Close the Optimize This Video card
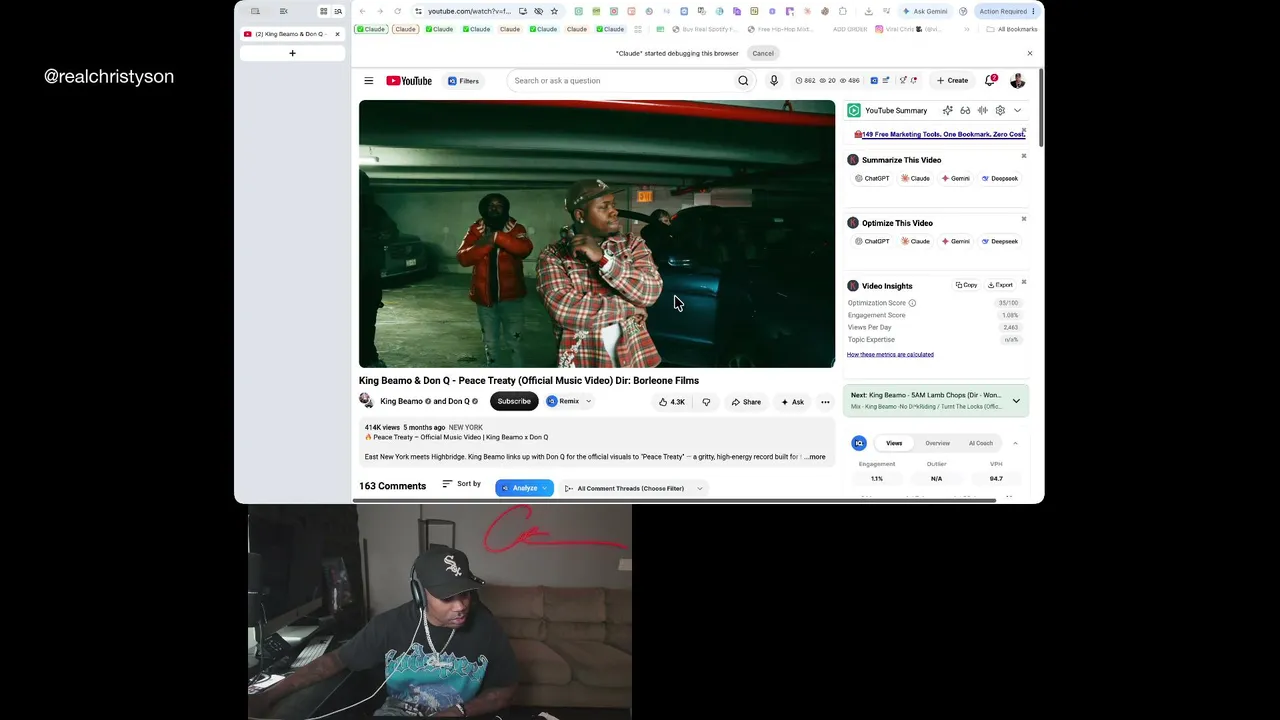 click(x=1024, y=219)
